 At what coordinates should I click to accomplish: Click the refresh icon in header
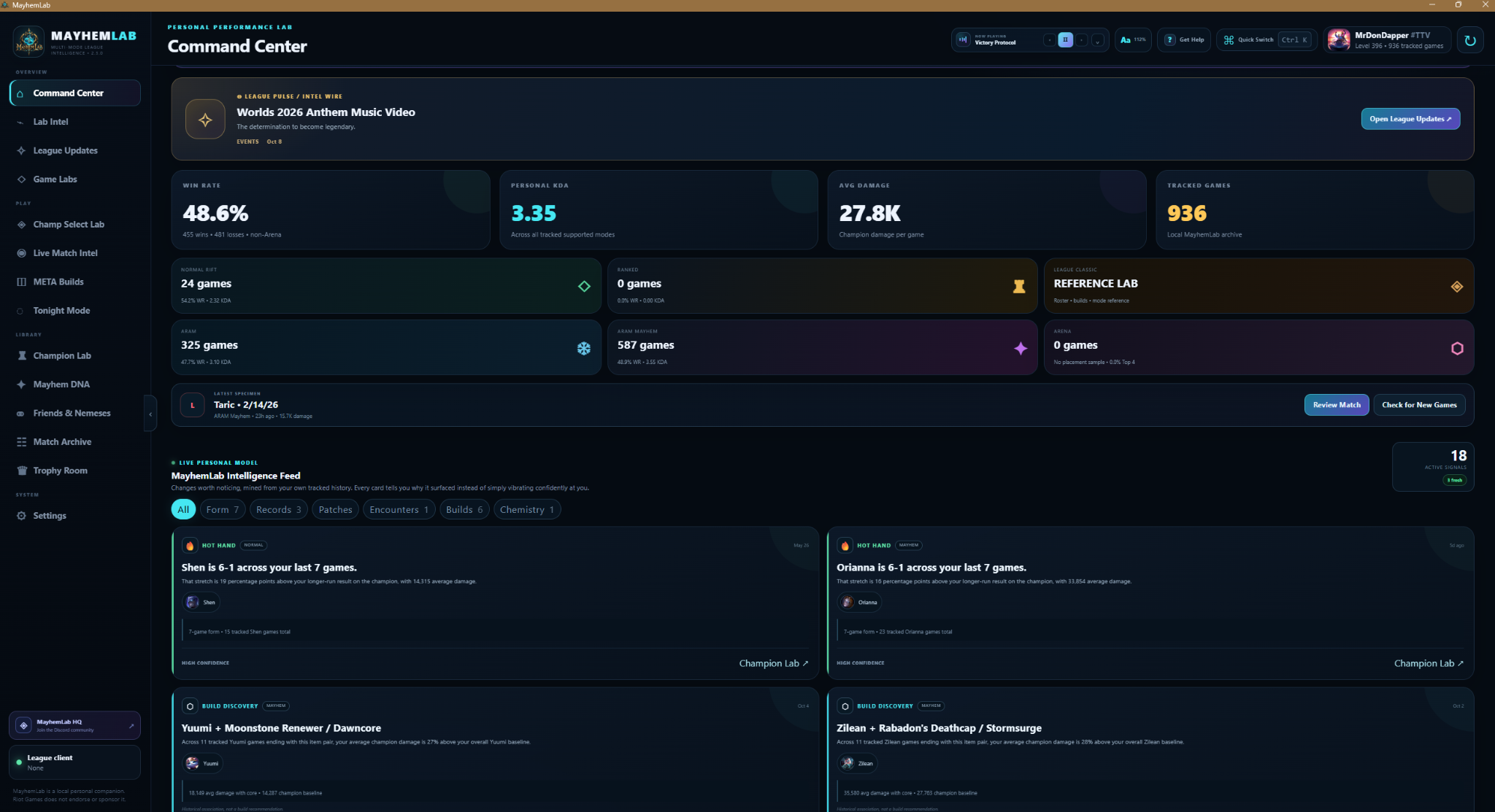1470,40
